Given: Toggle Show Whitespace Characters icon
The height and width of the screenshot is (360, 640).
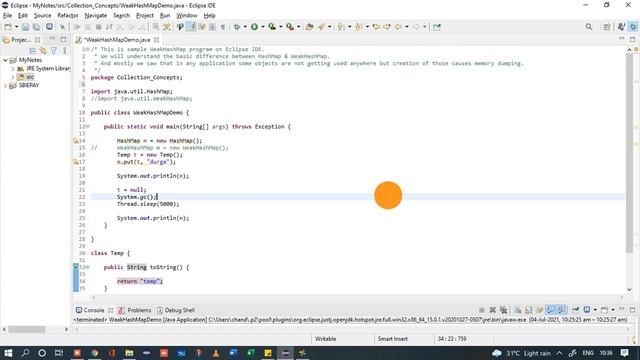Looking at the screenshot, I should (x=223, y=27).
